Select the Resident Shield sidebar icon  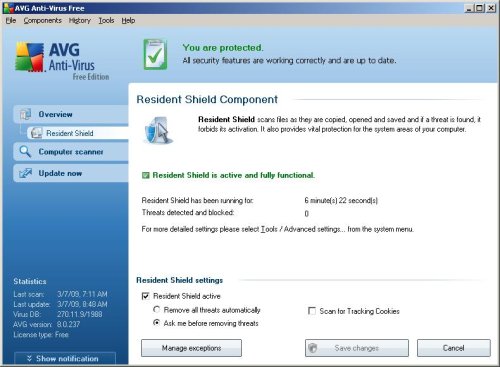click(36, 133)
